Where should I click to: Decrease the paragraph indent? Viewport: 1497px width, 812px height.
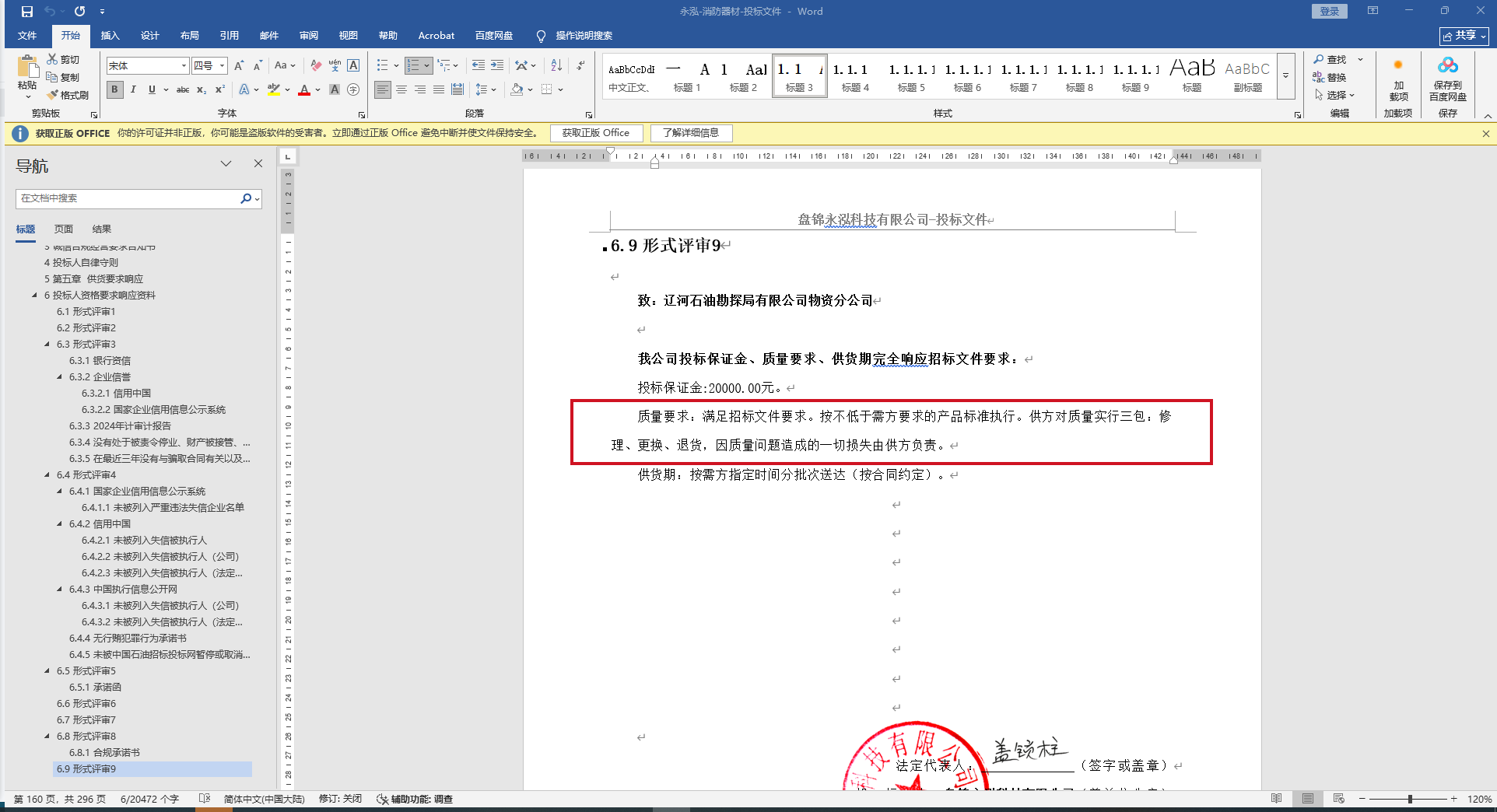479,66
